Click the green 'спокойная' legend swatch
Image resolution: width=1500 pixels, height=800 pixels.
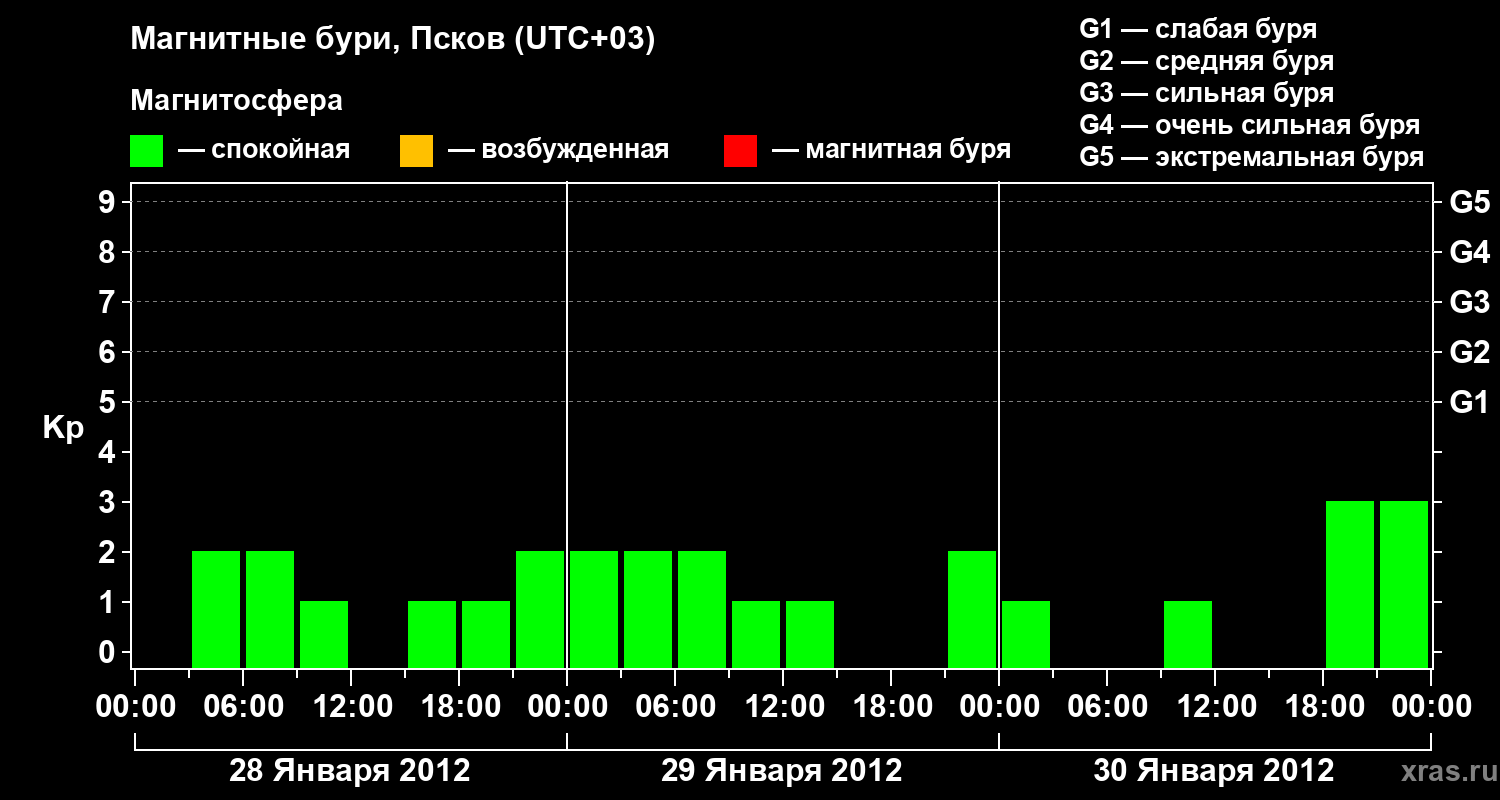[146, 151]
